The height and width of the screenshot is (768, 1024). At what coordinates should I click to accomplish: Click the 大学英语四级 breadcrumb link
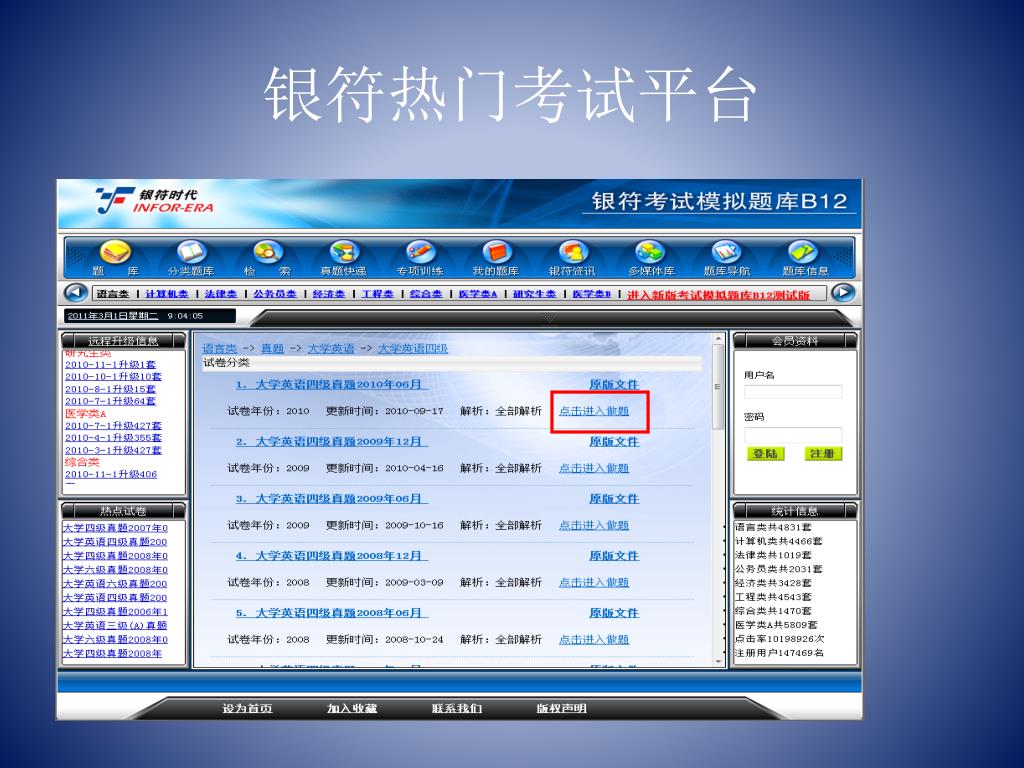[413, 348]
